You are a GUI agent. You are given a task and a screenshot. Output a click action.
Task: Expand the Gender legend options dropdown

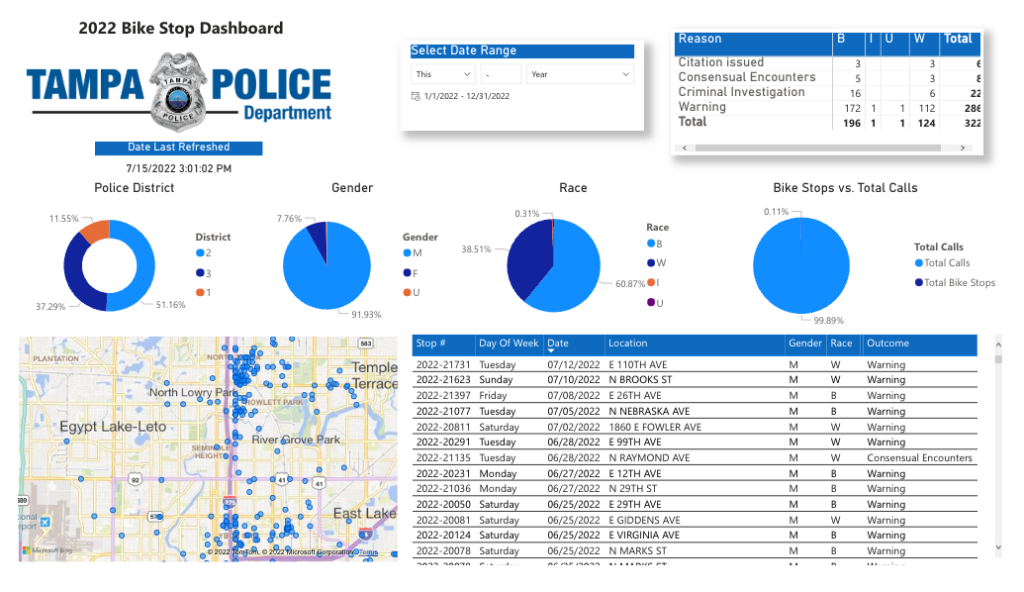[x=421, y=237]
